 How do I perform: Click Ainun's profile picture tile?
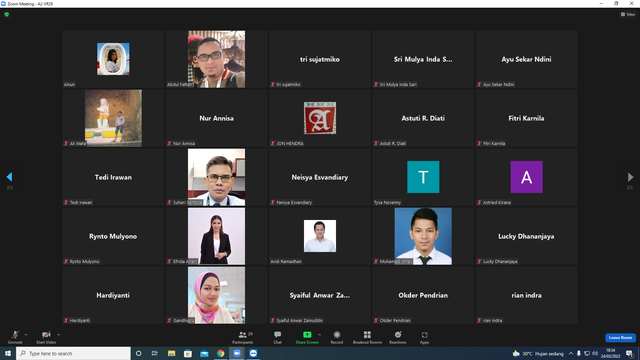pos(113,59)
